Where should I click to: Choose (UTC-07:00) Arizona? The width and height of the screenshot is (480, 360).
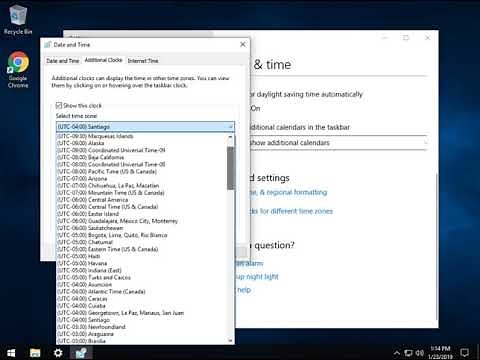click(142, 178)
